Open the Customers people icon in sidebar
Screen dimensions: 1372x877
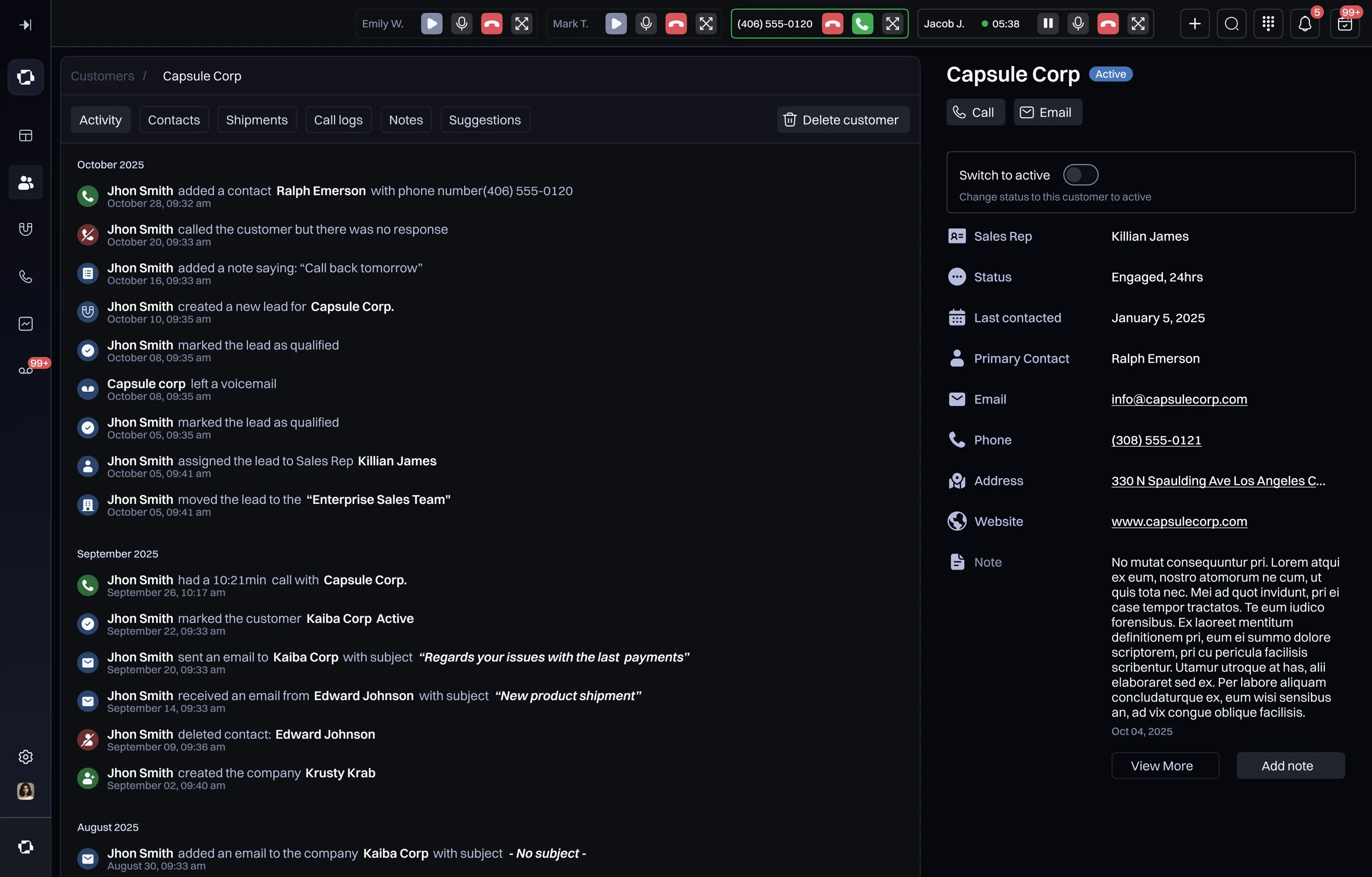click(26, 182)
